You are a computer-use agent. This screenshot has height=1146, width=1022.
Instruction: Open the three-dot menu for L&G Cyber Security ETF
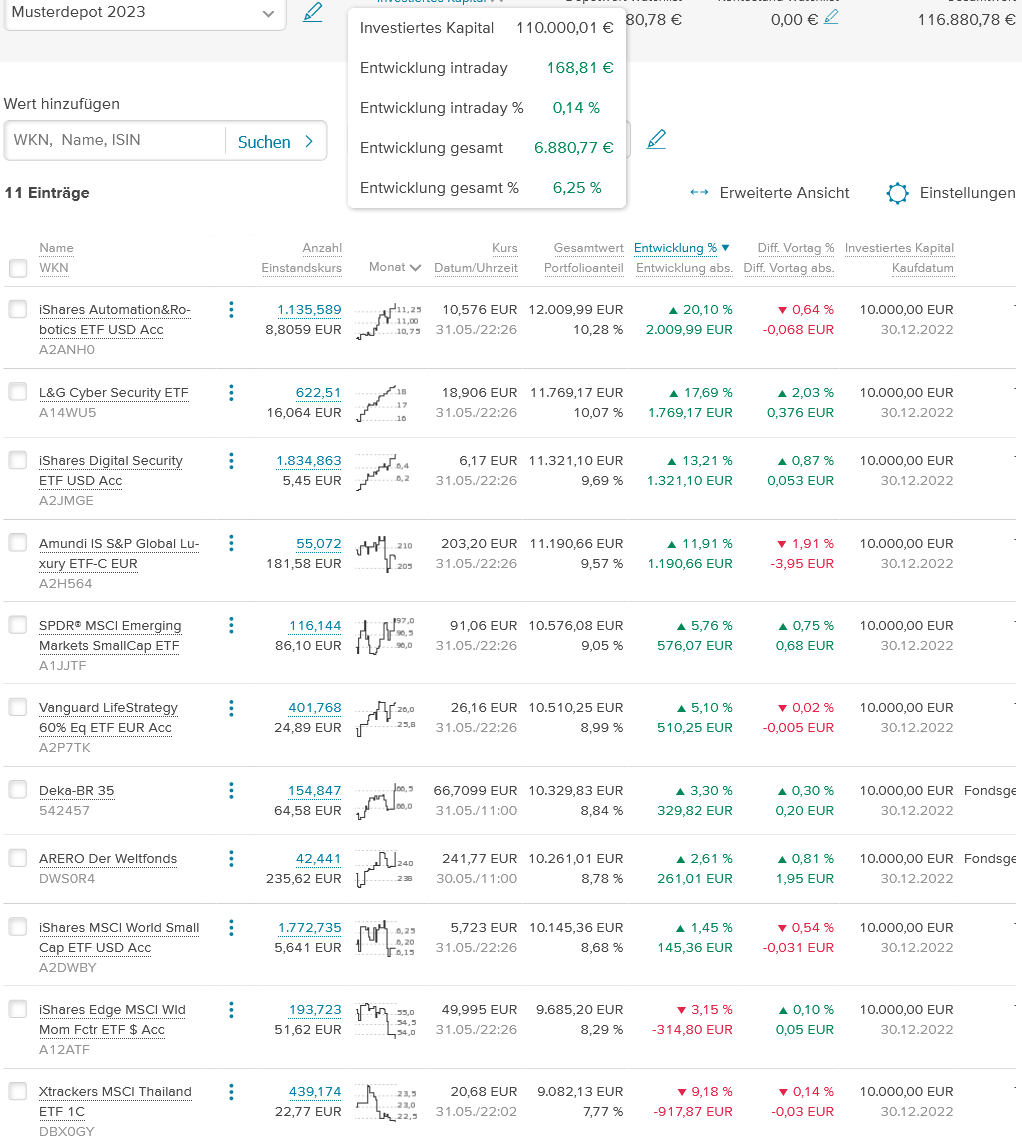[x=231, y=392]
